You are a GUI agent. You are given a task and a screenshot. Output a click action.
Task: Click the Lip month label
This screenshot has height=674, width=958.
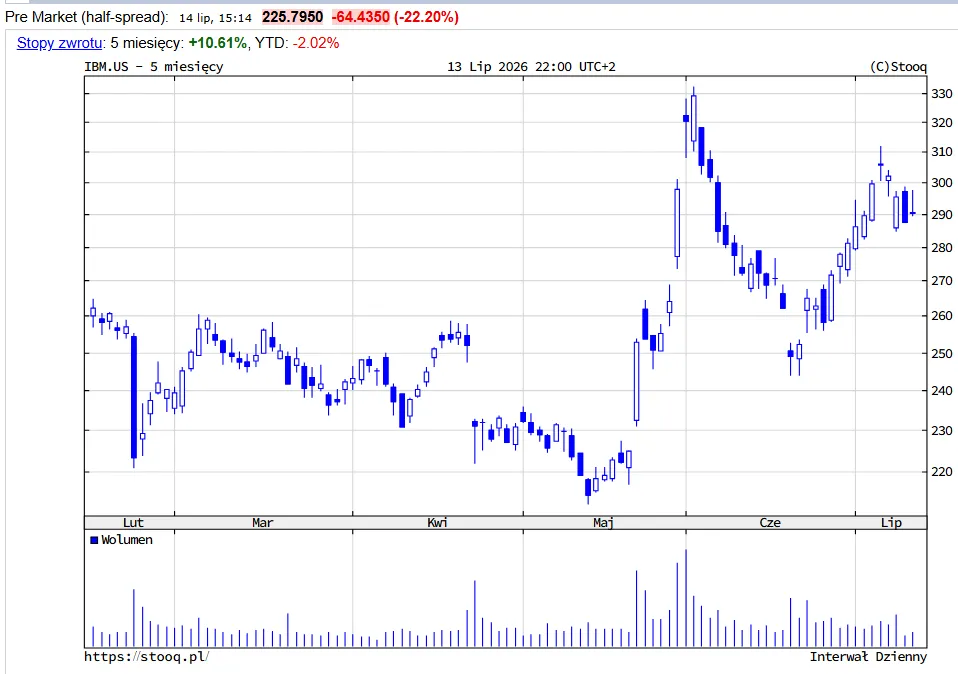tap(891, 522)
